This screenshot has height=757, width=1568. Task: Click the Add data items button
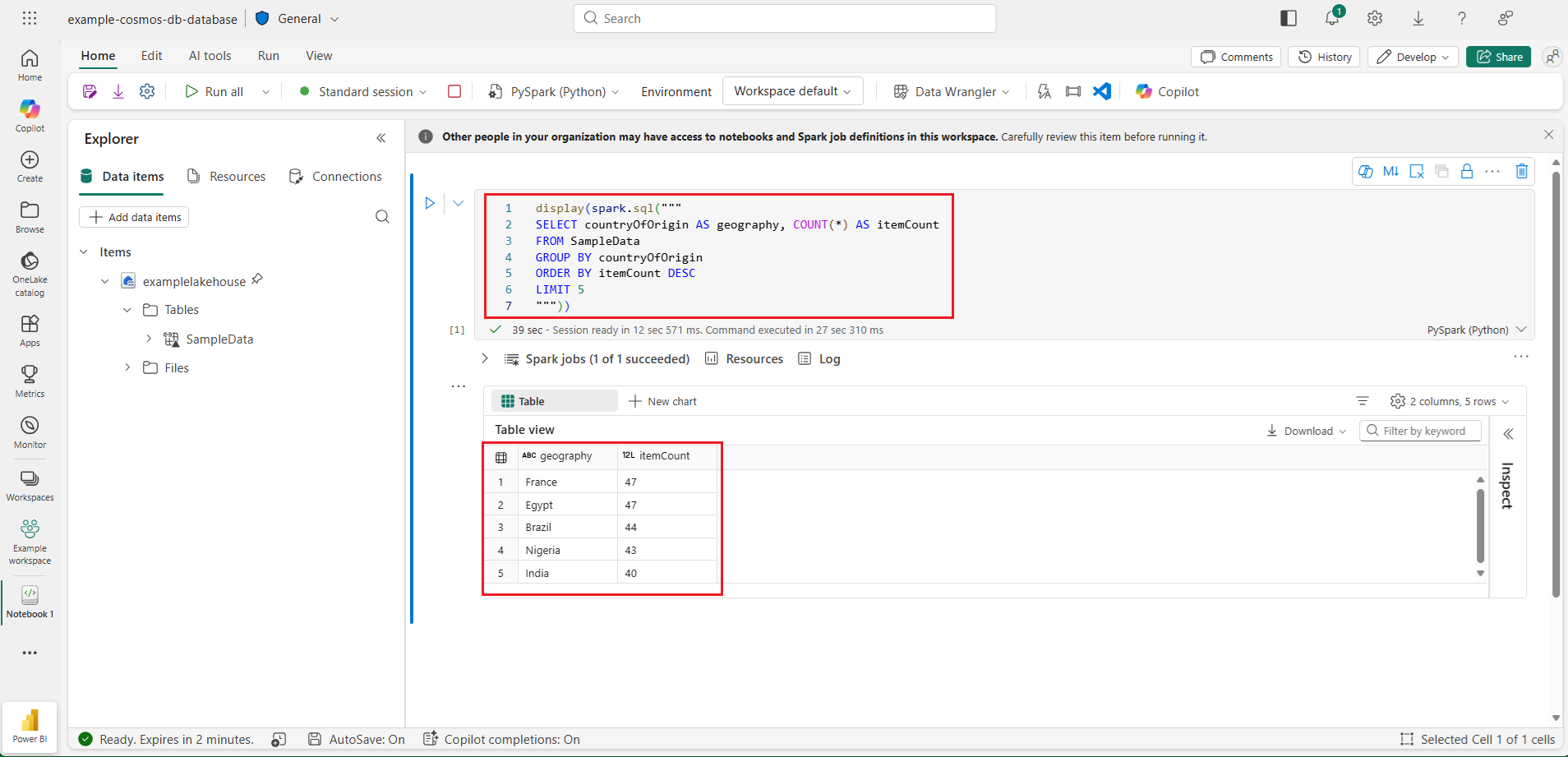click(134, 217)
